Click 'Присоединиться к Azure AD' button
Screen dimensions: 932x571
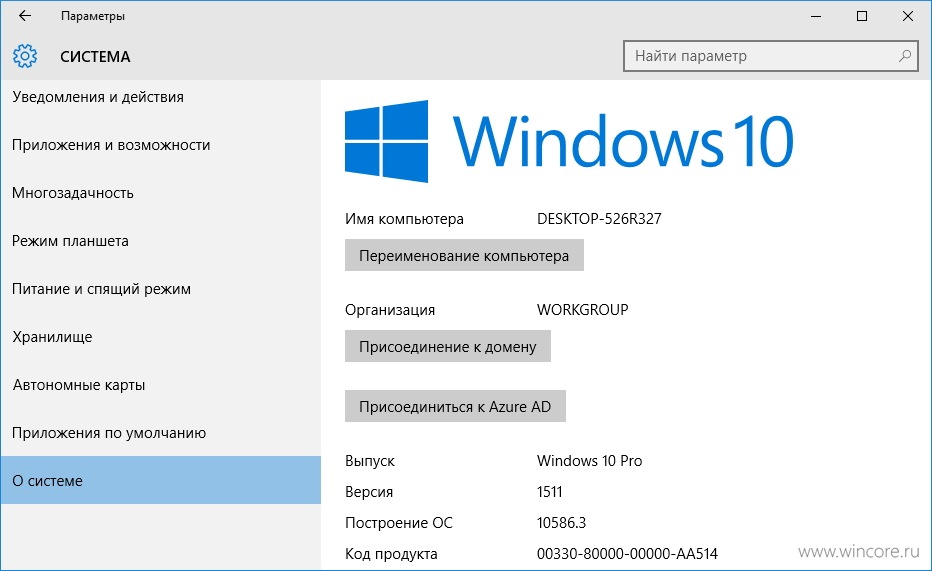pyautogui.click(x=455, y=406)
